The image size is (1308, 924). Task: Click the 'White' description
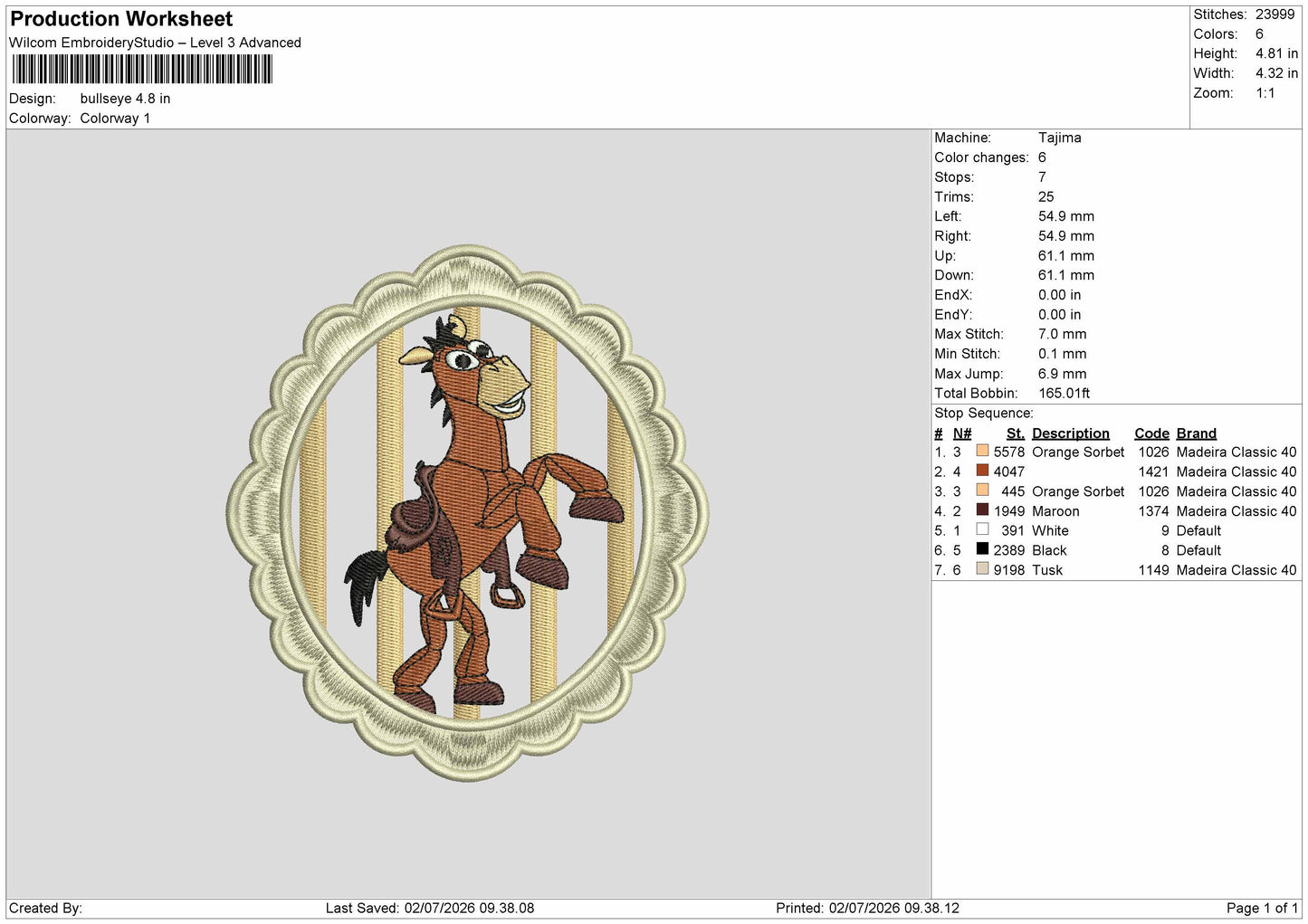pos(1050,530)
